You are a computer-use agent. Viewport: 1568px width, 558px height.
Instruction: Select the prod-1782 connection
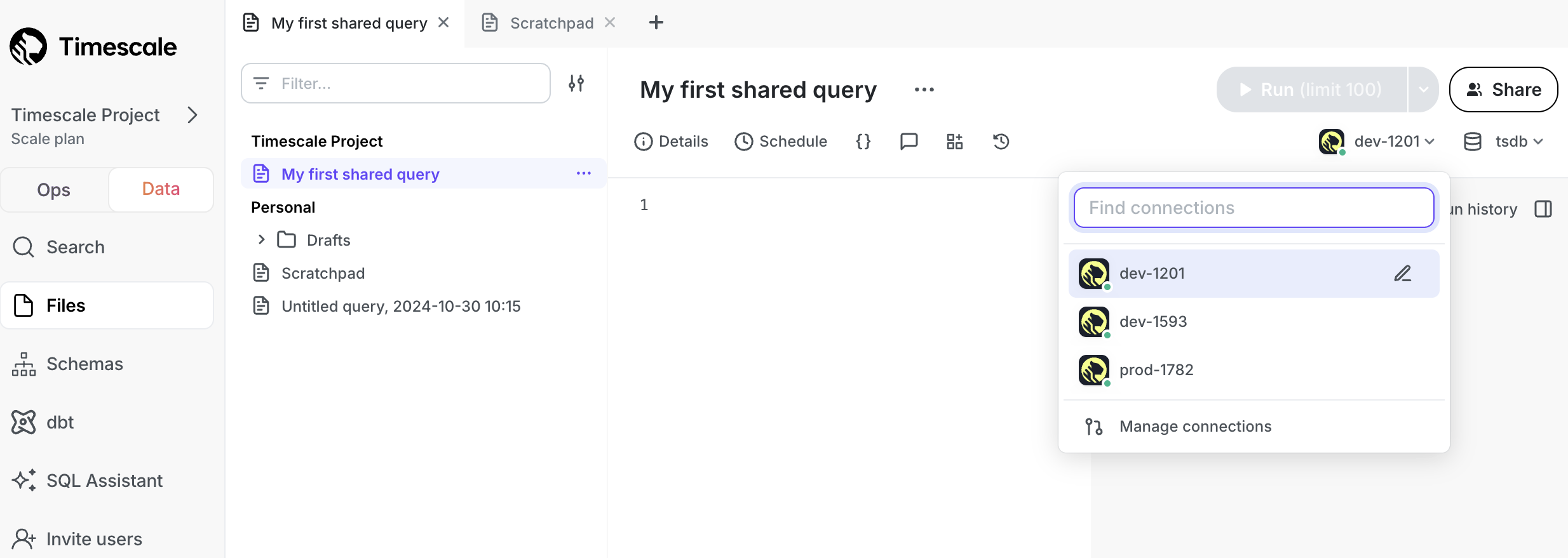coord(1254,370)
